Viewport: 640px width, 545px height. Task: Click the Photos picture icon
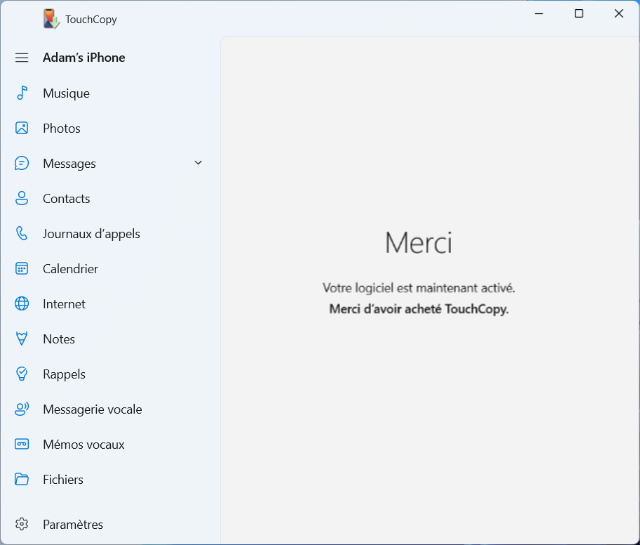22,128
